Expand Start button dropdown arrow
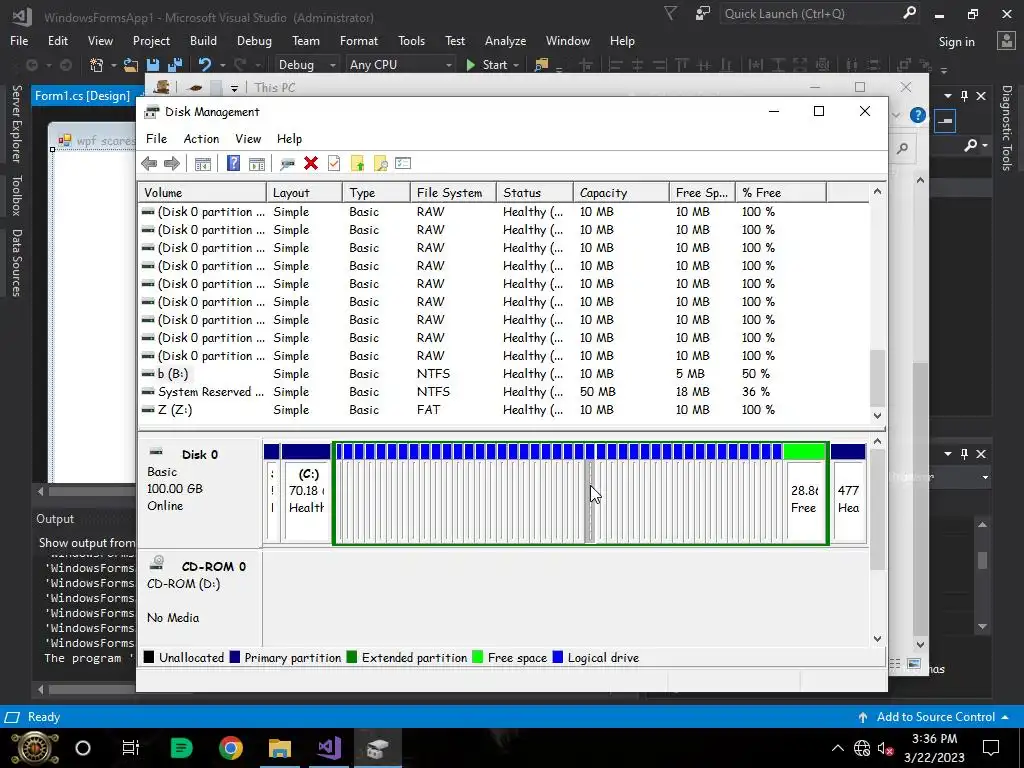This screenshot has width=1024, height=768. [x=516, y=65]
